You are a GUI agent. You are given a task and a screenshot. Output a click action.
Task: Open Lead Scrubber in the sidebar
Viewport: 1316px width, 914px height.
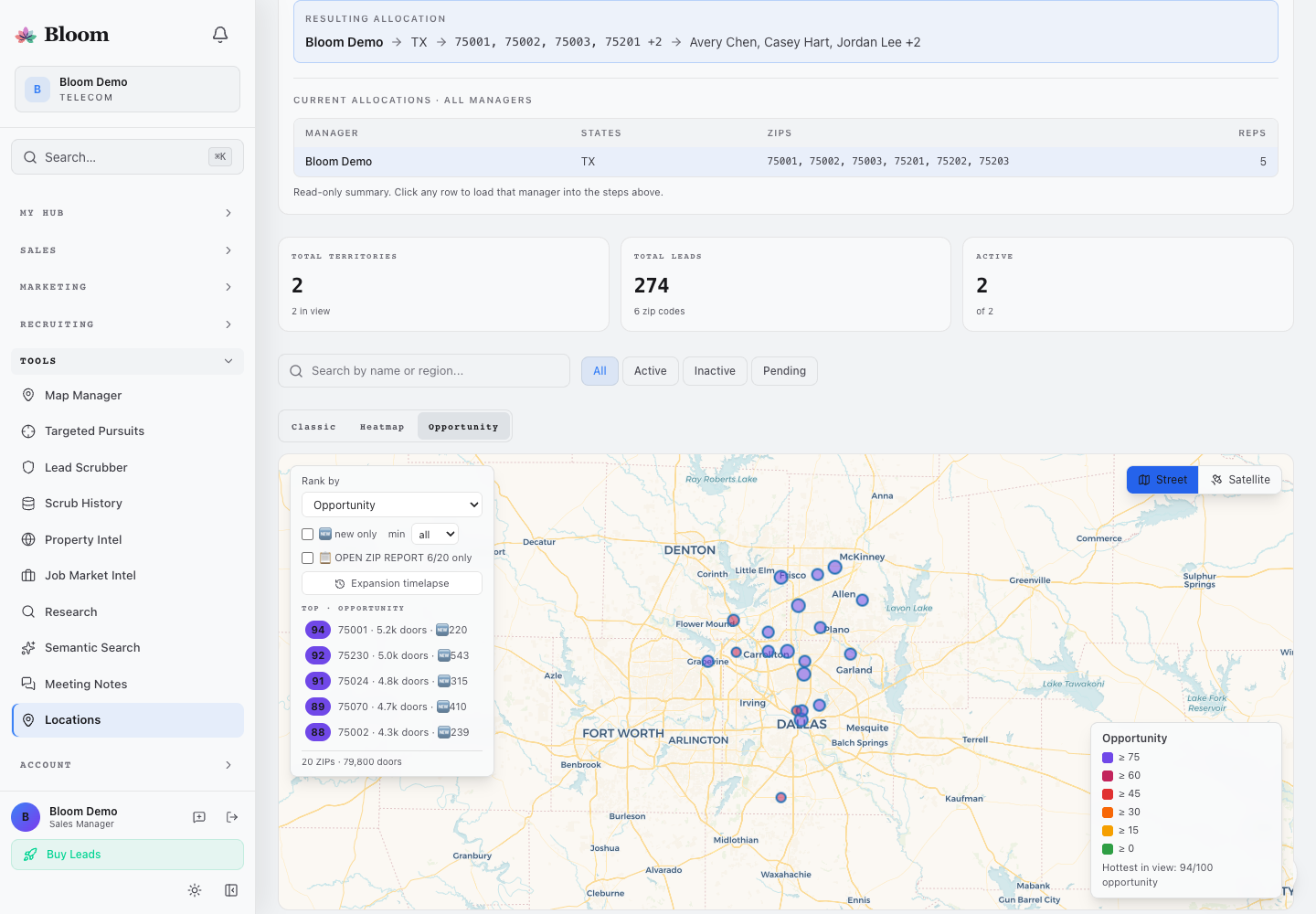(127, 467)
